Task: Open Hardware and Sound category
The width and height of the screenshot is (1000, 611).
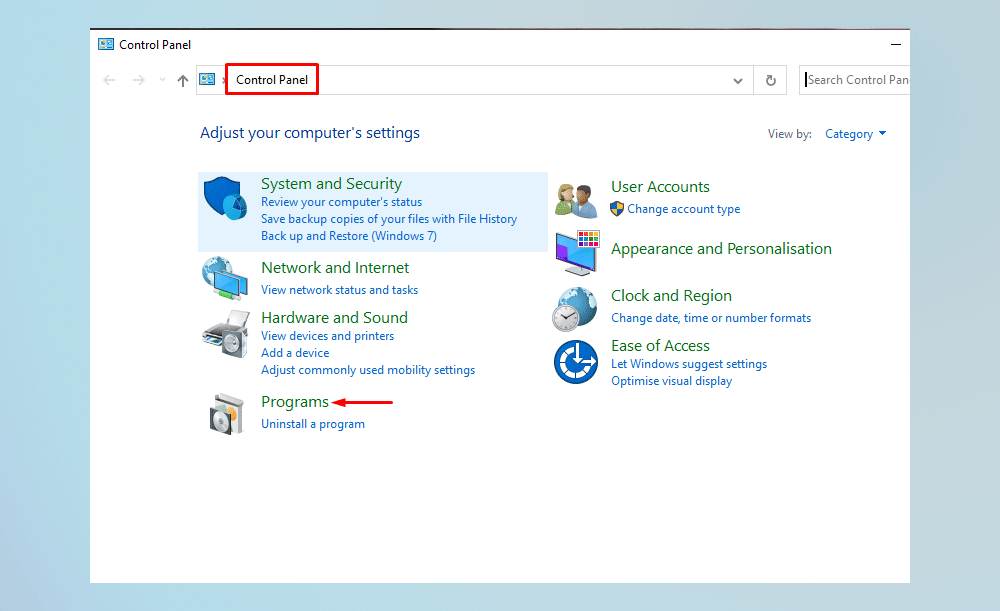Action: coord(334,318)
